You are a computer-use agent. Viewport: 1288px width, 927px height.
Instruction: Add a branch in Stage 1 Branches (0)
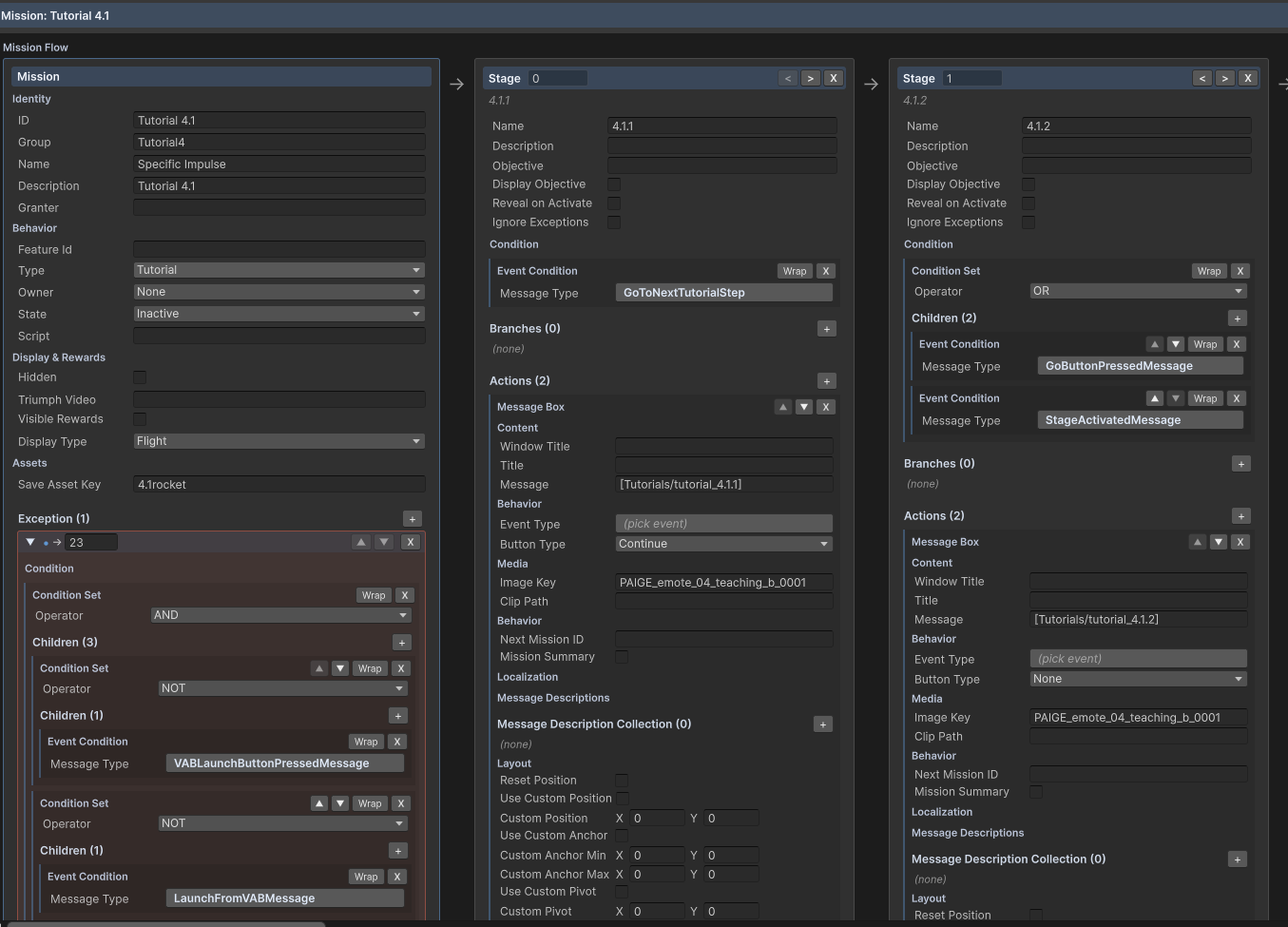click(1241, 464)
